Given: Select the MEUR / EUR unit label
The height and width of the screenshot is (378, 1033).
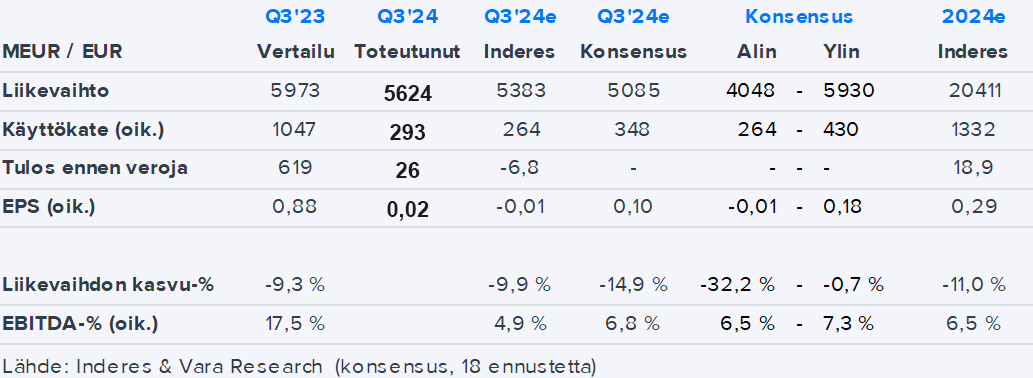Looking at the screenshot, I should [x=62, y=51].
